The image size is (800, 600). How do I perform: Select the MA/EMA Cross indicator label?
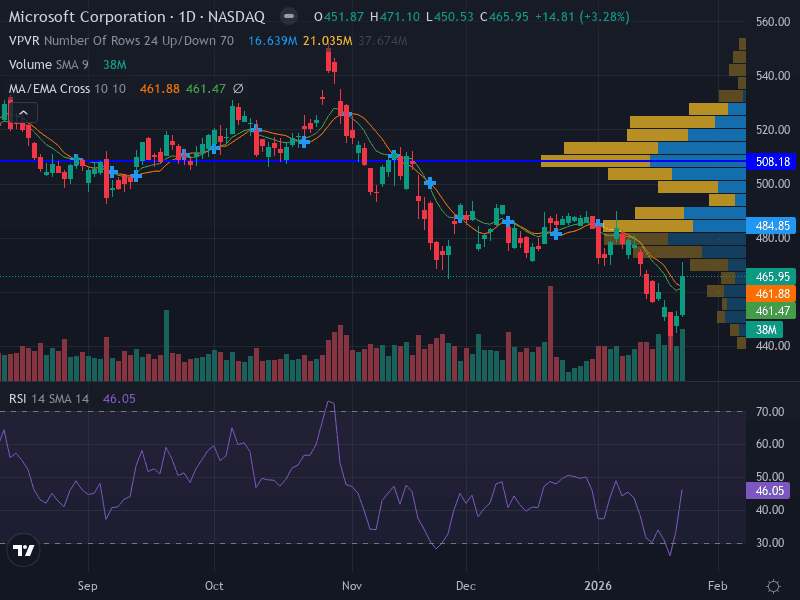[67, 89]
